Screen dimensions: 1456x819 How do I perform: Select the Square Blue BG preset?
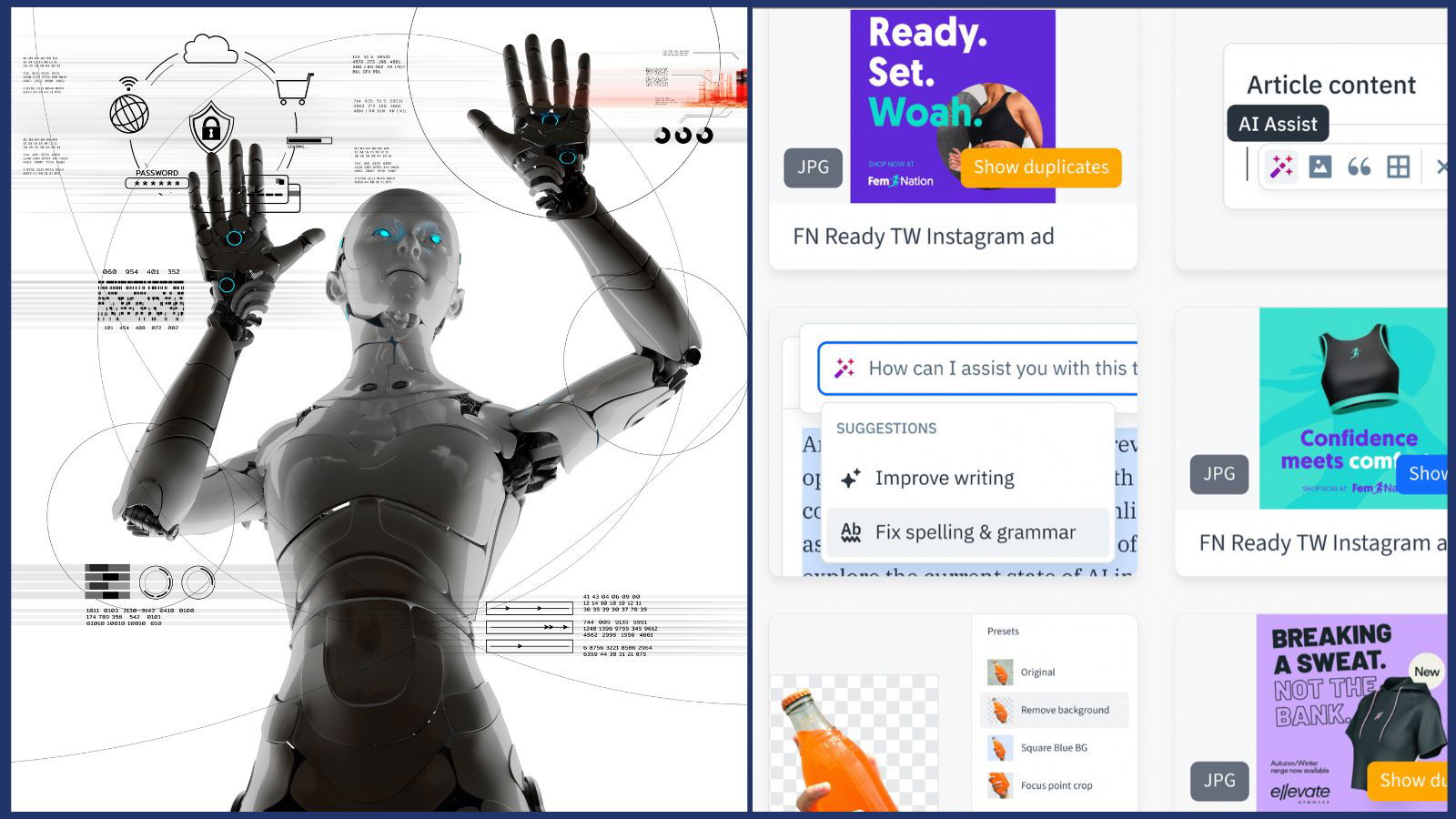tap(1054, 747)
